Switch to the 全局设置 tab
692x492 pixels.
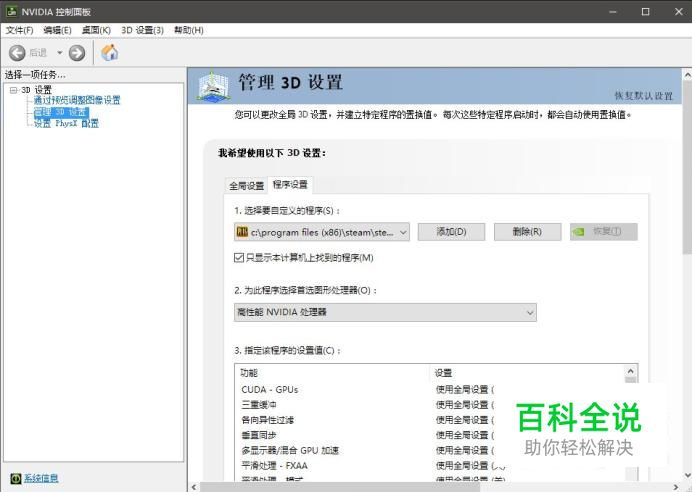point(246,186)
